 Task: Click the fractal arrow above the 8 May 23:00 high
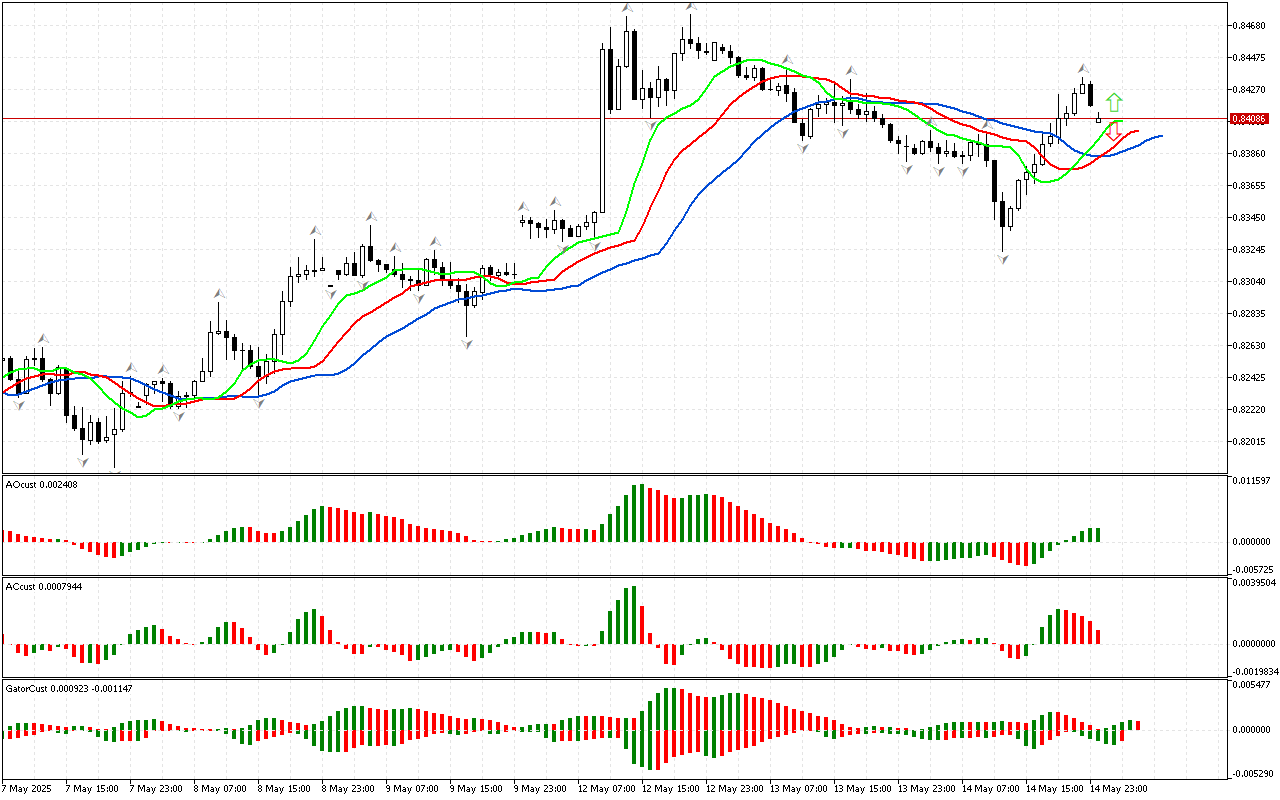pyautogui.click(x=370, y=215)
